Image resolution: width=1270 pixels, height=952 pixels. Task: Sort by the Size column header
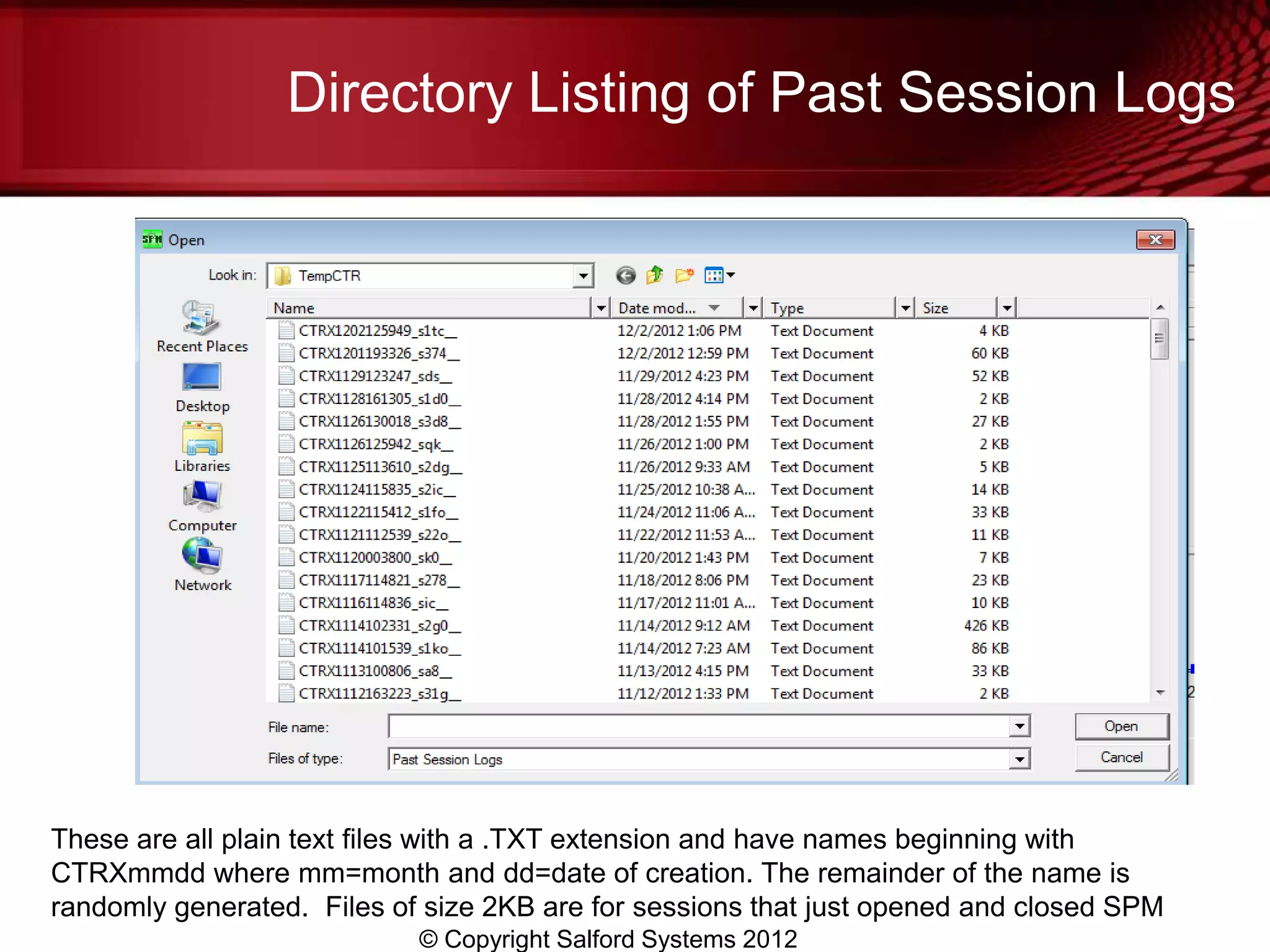click(x=957, y=307)
